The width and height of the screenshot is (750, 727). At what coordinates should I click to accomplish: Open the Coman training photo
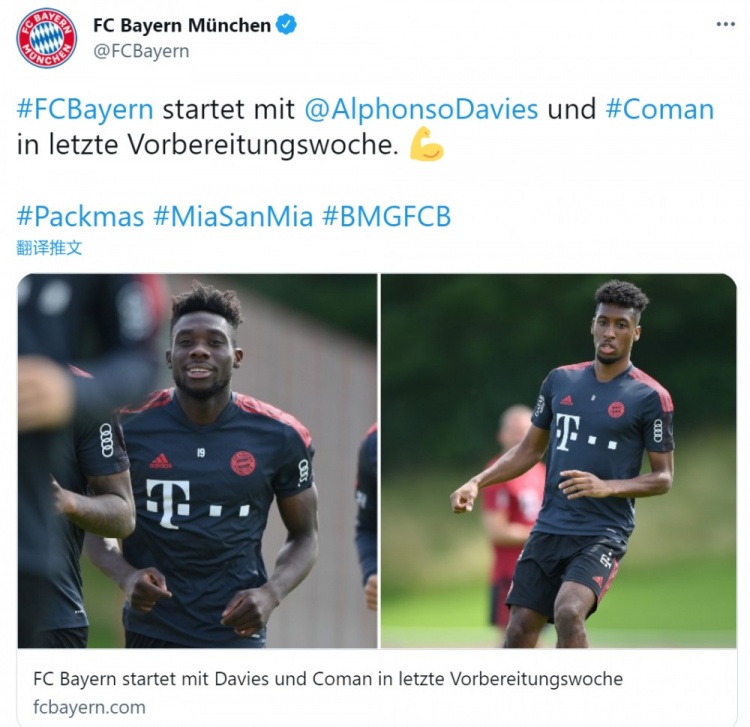tap(558, 461)
